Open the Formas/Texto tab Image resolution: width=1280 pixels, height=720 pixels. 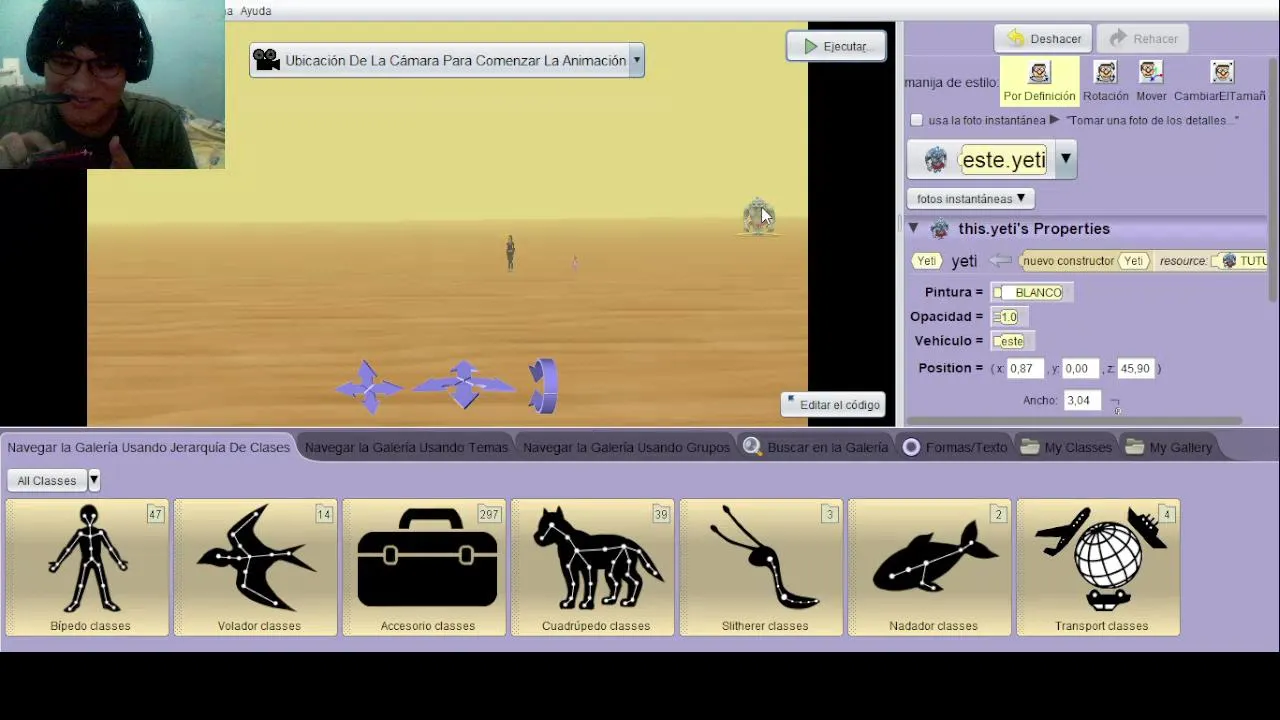tap(955, 447)
